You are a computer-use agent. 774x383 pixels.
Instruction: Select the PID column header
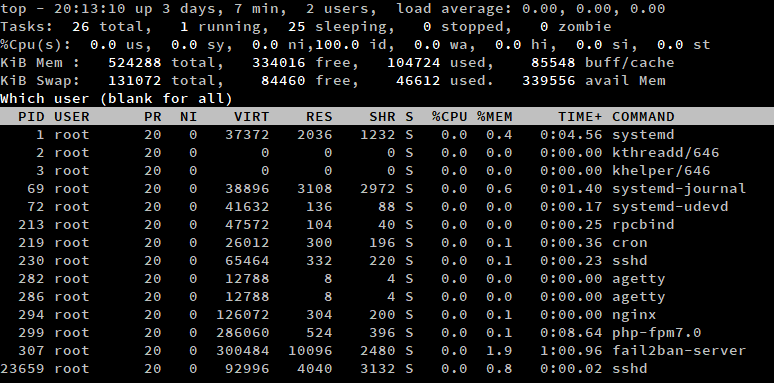tap(31, 116)
